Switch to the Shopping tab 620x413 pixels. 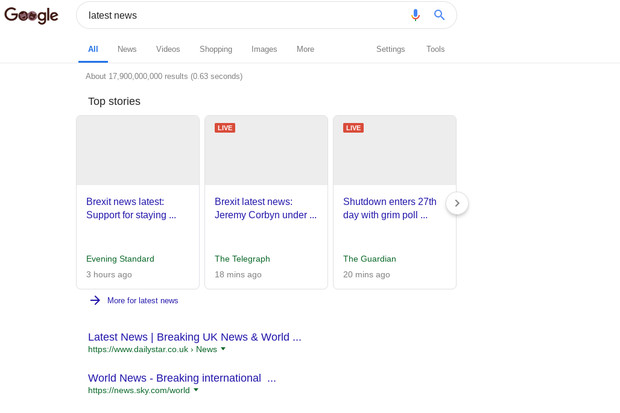tap(215, 49)
